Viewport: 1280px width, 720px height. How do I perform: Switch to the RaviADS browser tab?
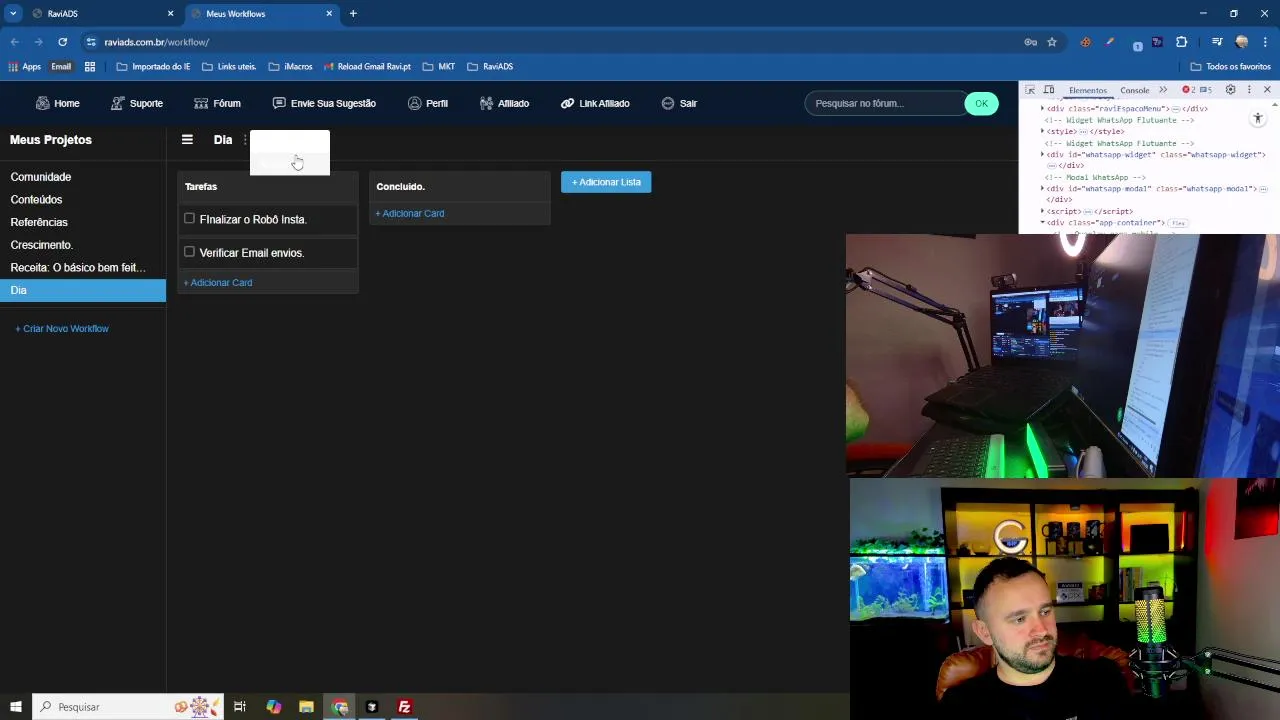102,14
